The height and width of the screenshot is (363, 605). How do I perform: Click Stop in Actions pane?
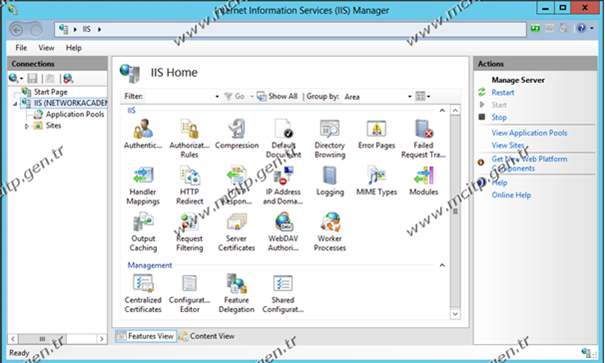click(499, 117)
